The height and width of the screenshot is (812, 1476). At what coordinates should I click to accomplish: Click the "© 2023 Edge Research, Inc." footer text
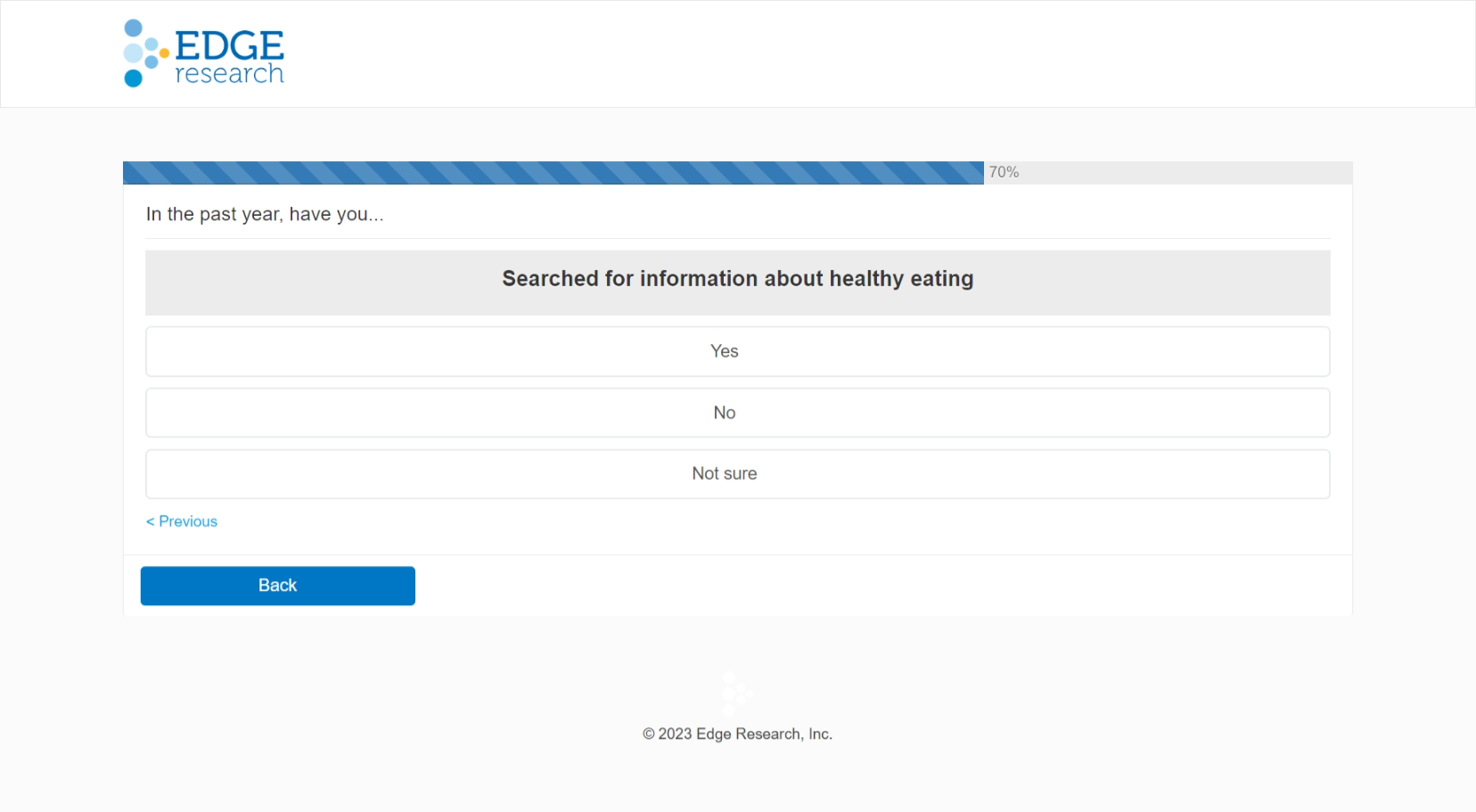(x=737, y=734)
